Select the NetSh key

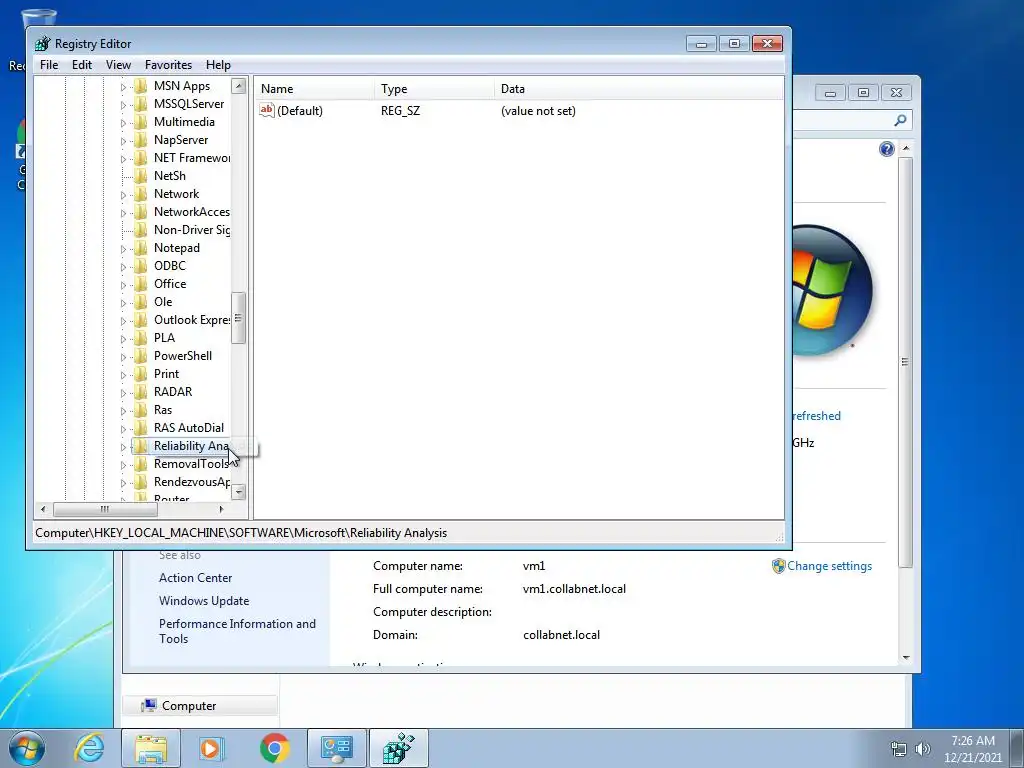click(x=170, y=176)
